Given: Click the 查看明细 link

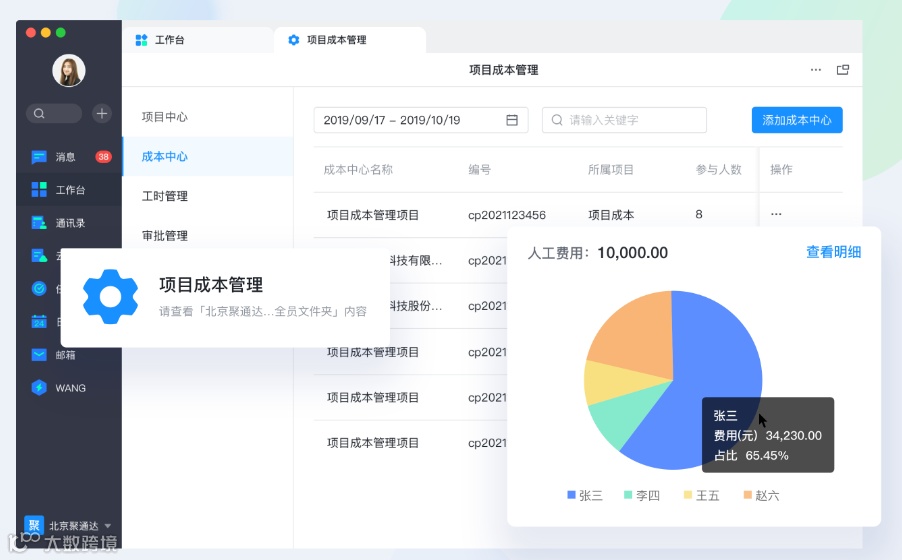Looking at the screenshot, I should point(834,252).
